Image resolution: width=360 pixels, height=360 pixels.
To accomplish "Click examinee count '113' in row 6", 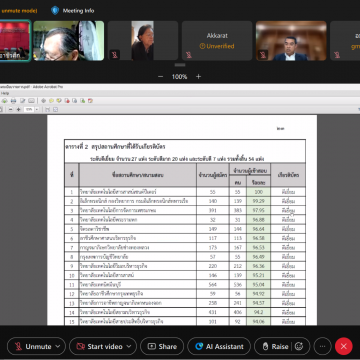I will (238, 238).
